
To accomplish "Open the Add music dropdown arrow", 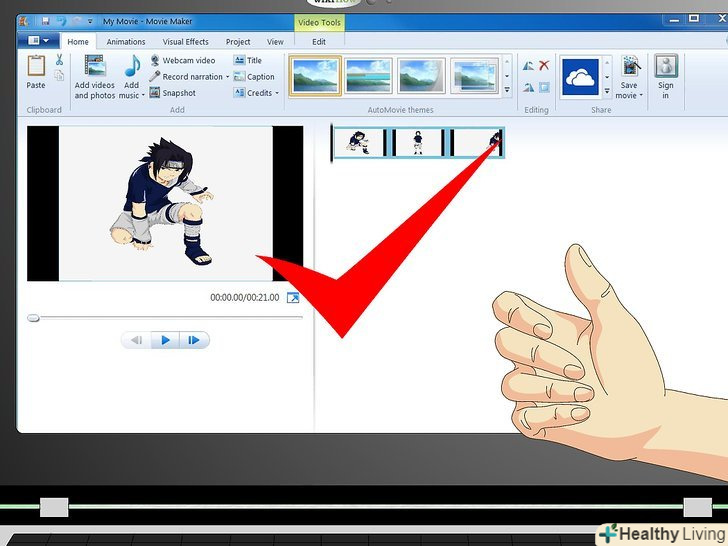I will (x=143, y=95).
